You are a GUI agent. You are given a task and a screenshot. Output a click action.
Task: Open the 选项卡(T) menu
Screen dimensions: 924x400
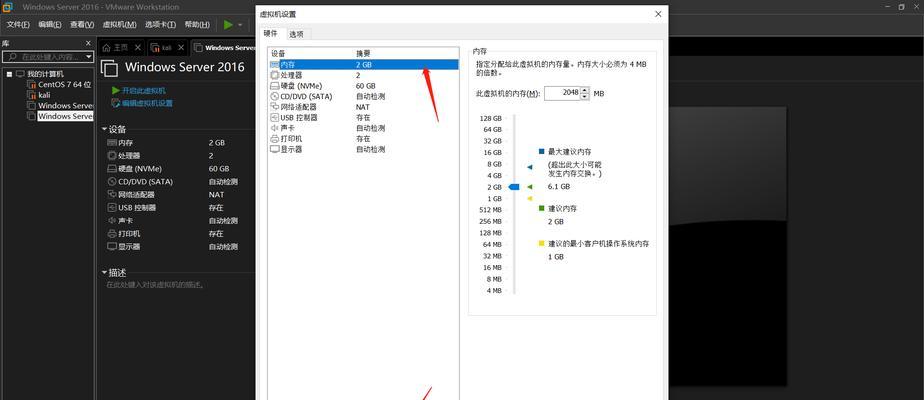[x=160, y=25]
